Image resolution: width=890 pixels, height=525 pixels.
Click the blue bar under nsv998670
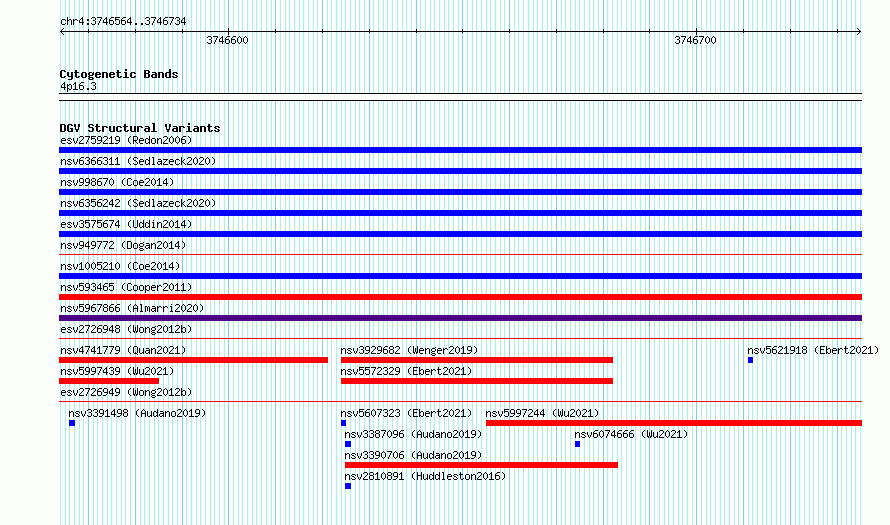pyautogui.click(x=460, y=192)
